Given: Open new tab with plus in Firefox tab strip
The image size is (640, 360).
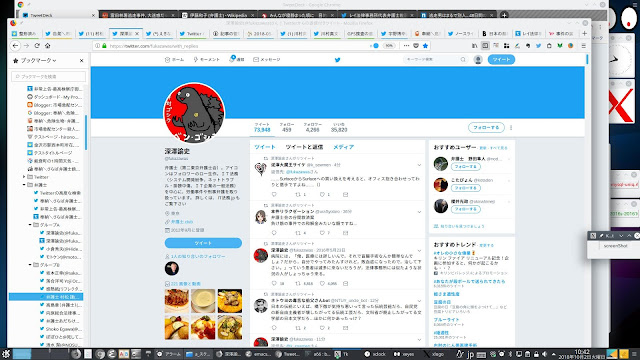Looking at the screenshot, I should (584, 33).
